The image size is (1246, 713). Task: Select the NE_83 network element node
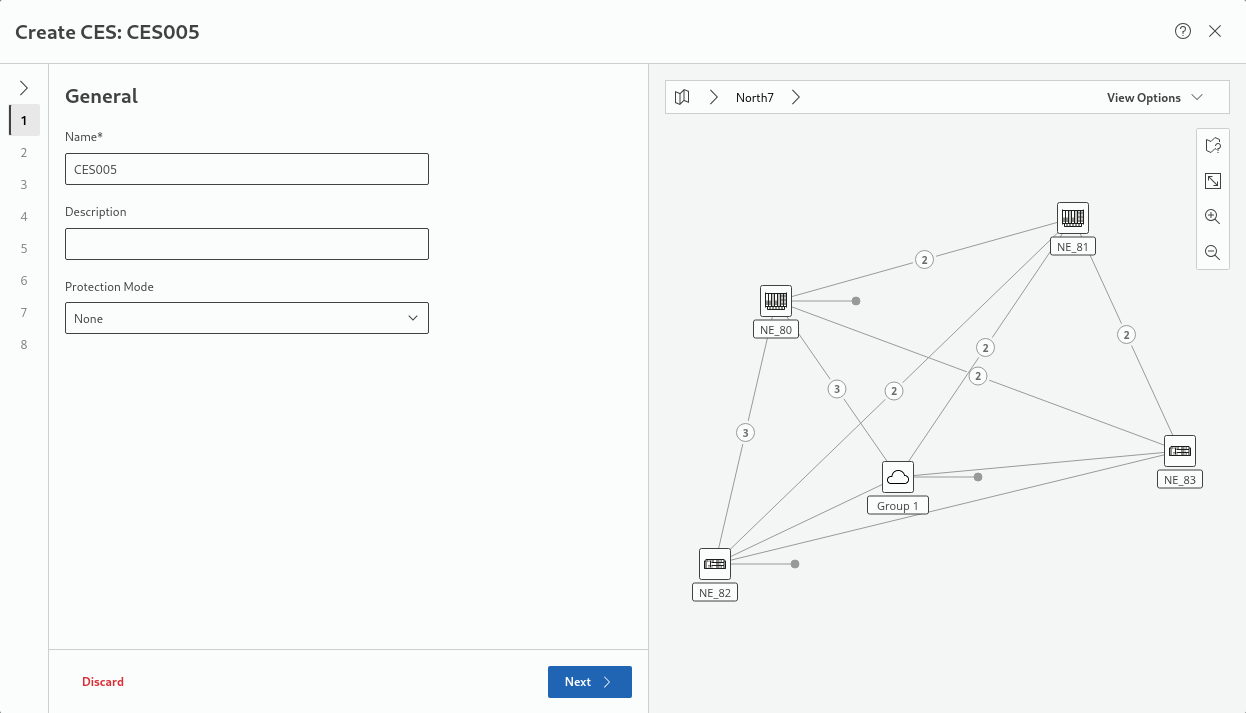pyautogui.click(x=1180, y=451)
